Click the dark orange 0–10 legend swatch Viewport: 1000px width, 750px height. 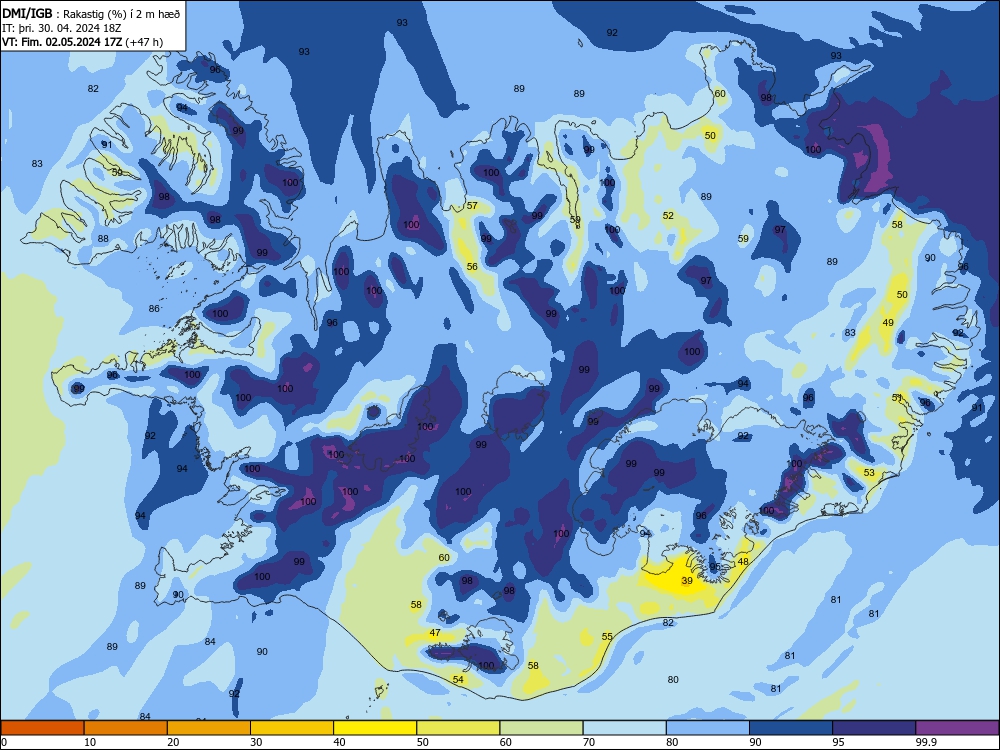42,728
